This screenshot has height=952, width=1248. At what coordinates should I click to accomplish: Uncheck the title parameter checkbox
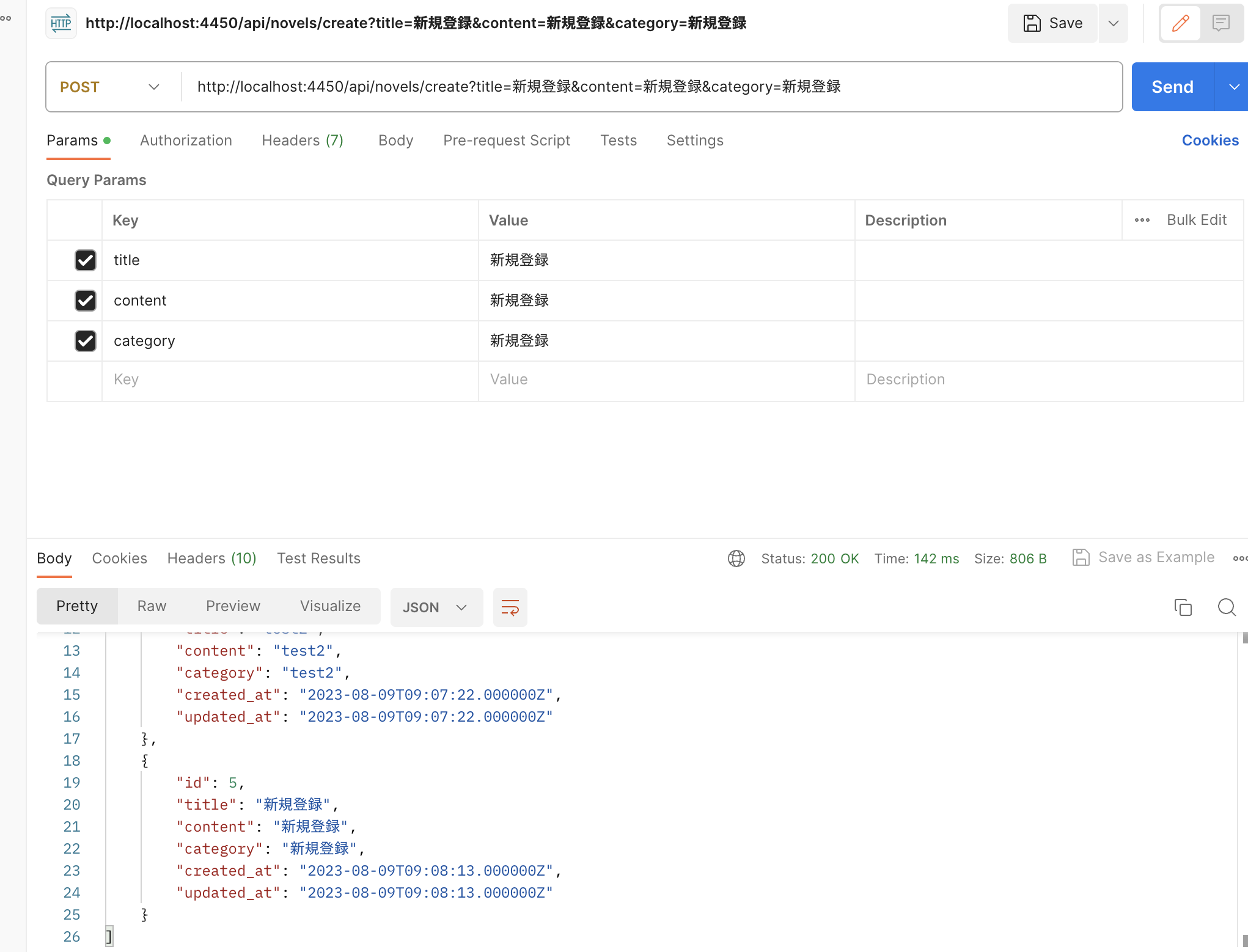click(85, 260)
